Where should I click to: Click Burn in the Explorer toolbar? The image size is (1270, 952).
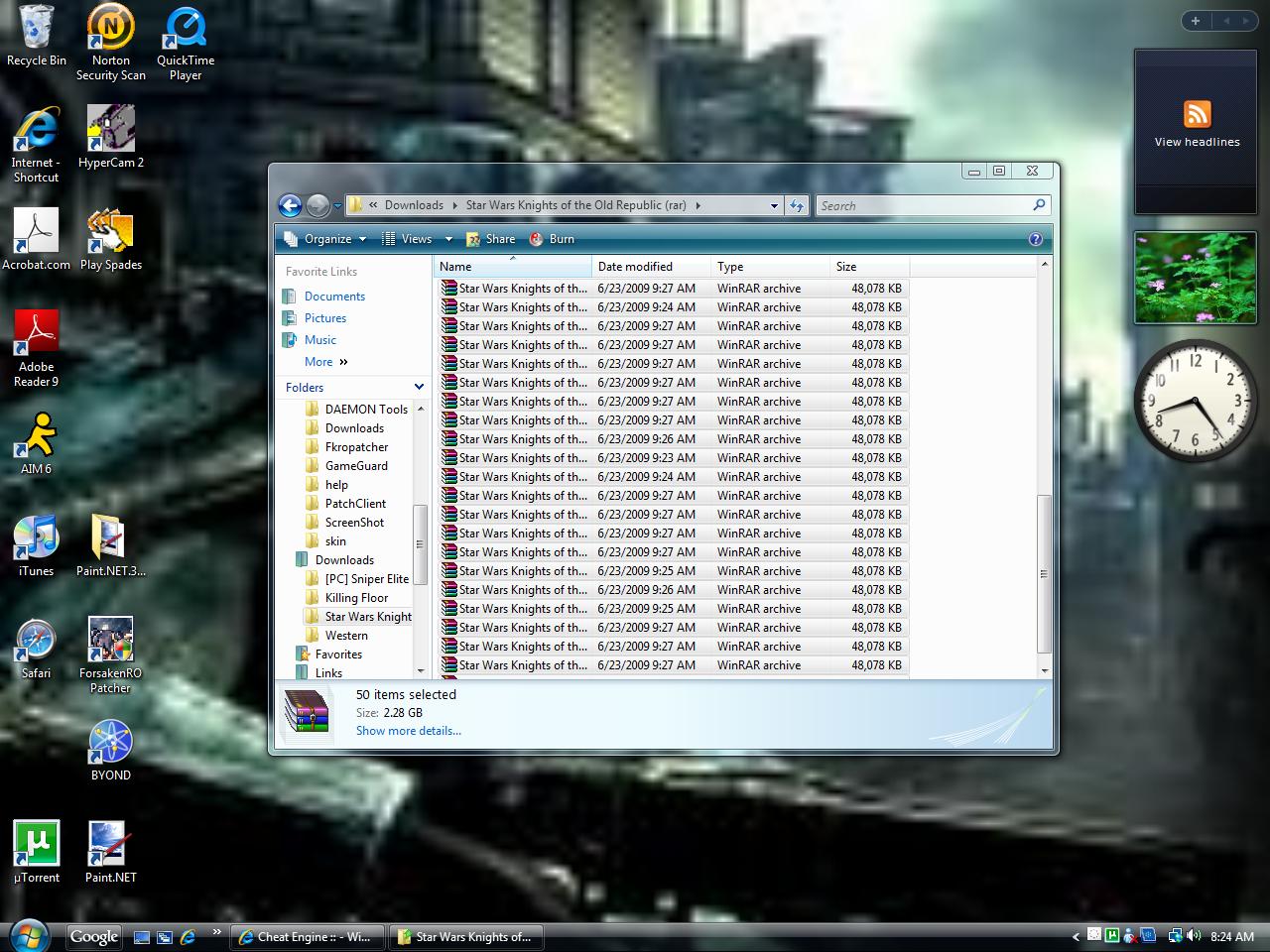(x=553, y=239)
